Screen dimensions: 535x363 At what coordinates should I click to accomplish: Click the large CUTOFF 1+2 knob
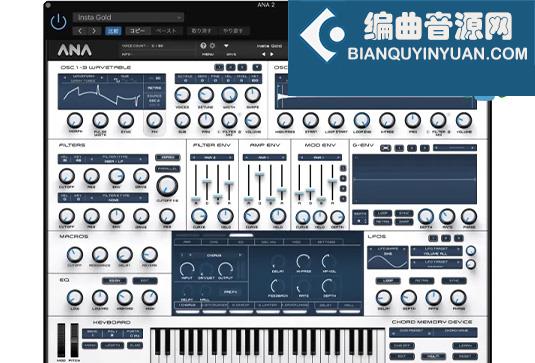[167, 186]
